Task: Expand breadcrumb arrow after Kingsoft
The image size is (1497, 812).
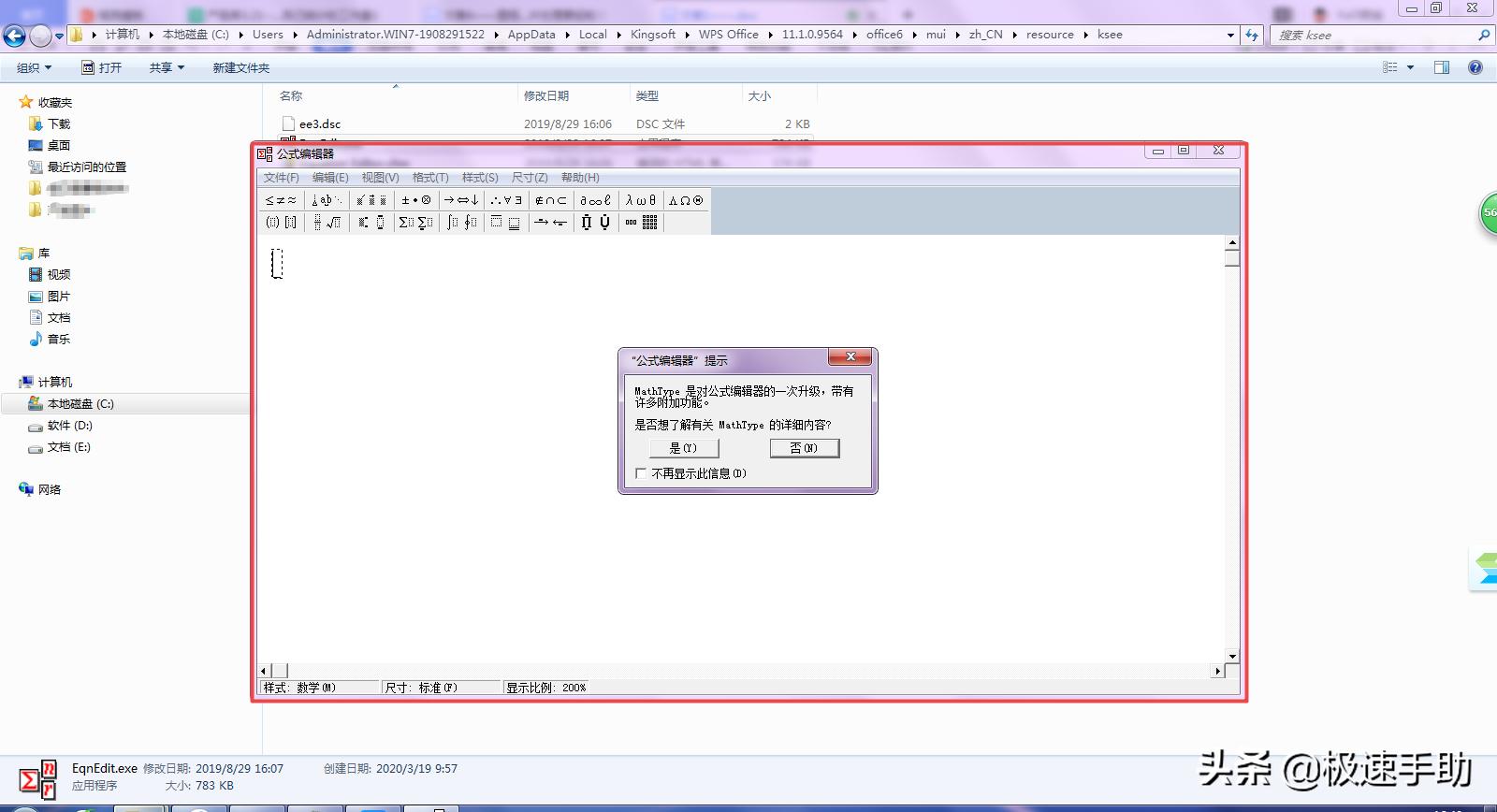Action: tap(688, 35)
